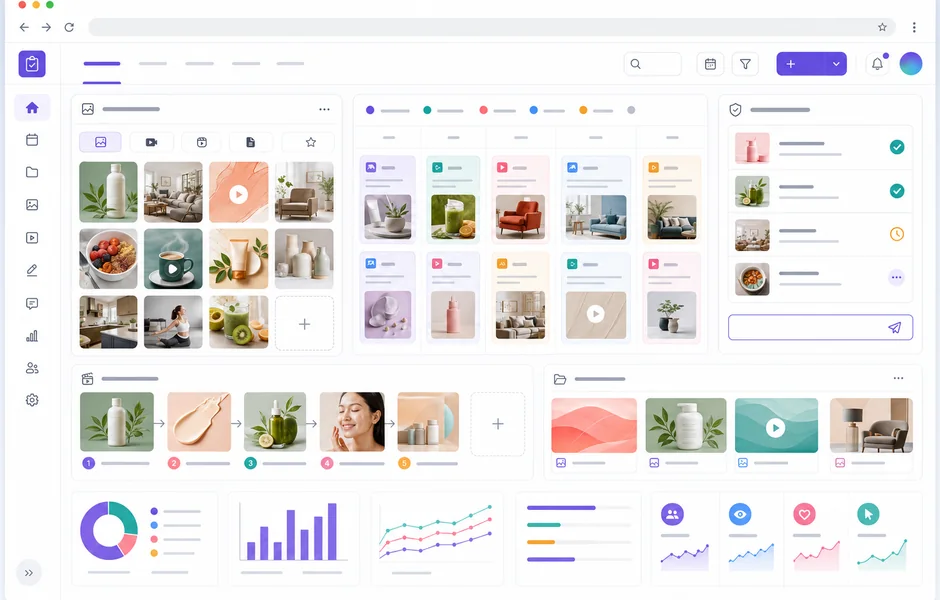The image size is (940, 600).
Task: Open the yoga woman thumbnail in the media grid
Action: tap(173, 322)
